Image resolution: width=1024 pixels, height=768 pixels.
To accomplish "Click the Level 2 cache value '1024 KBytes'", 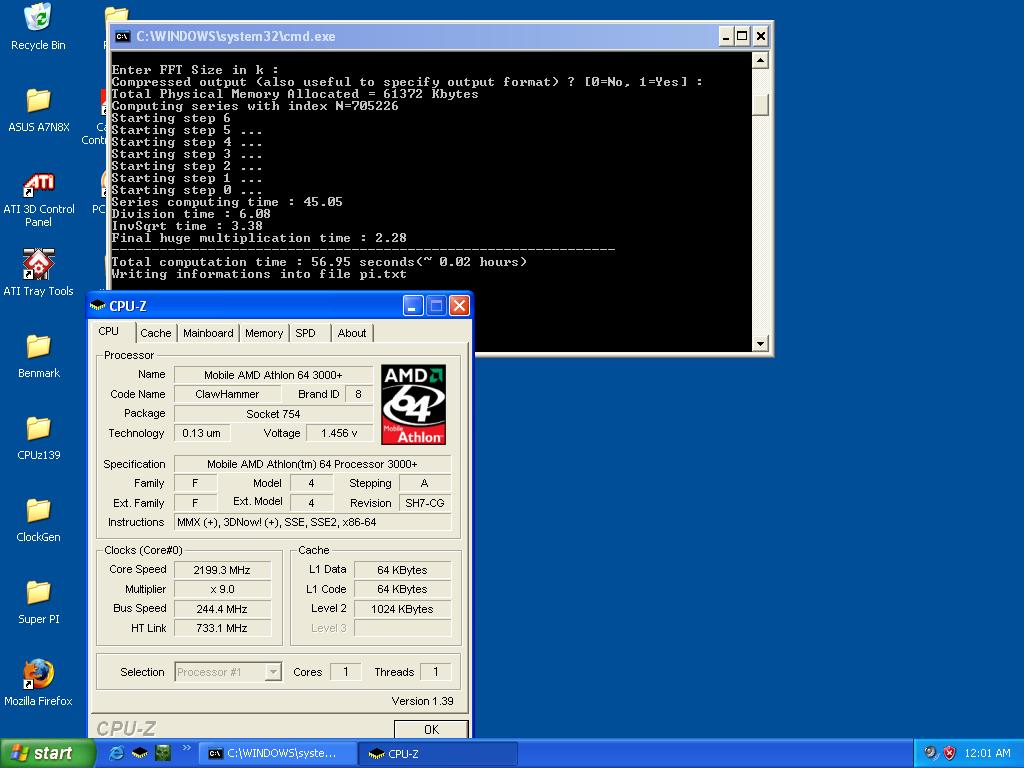I will tap(402, 609).
